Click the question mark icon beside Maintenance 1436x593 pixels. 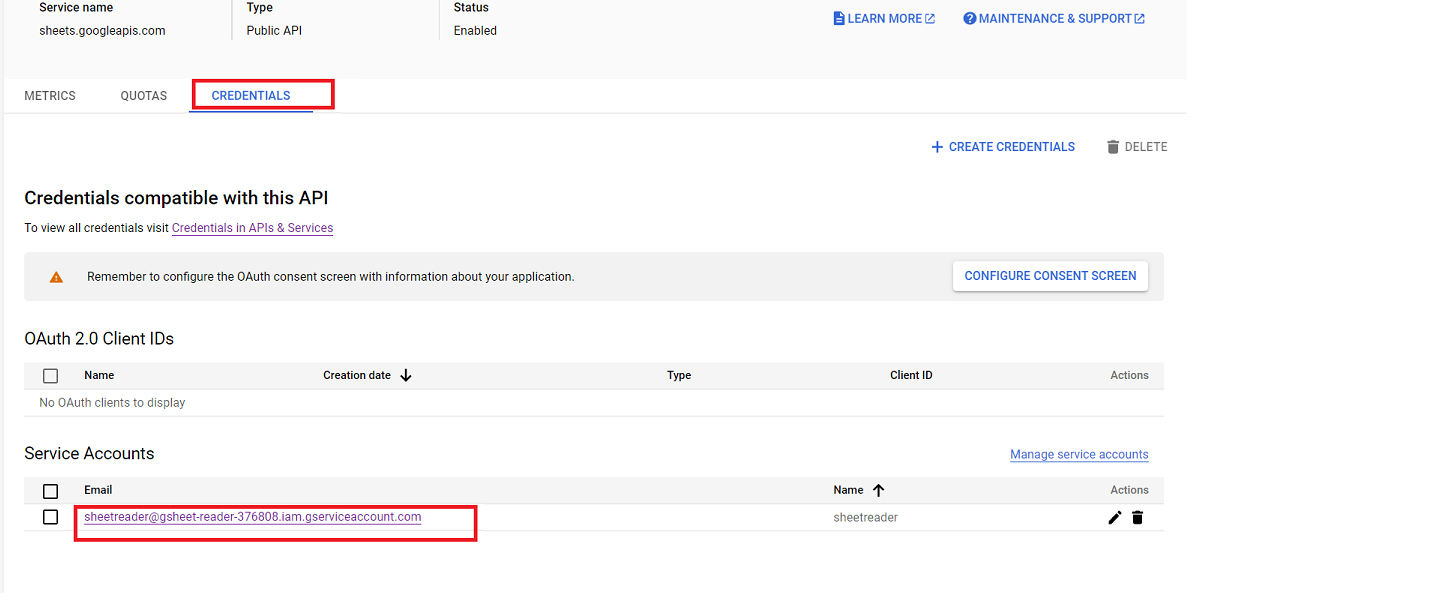click(x=969, y=19)
